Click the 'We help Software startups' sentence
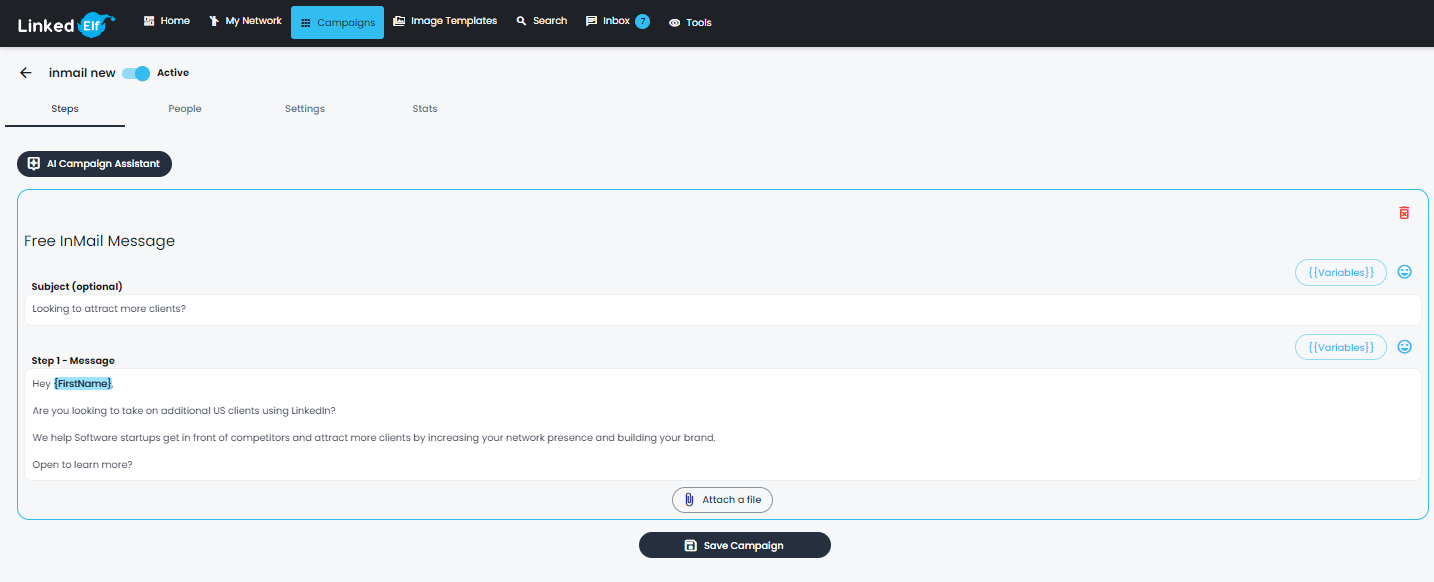The height and width of the screenshot is (582, 1434). pyautogui.click(x=374, y=438)
